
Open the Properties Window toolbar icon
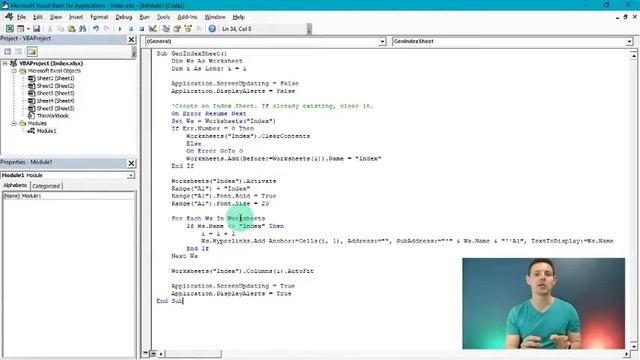click(x=177, y=29)
